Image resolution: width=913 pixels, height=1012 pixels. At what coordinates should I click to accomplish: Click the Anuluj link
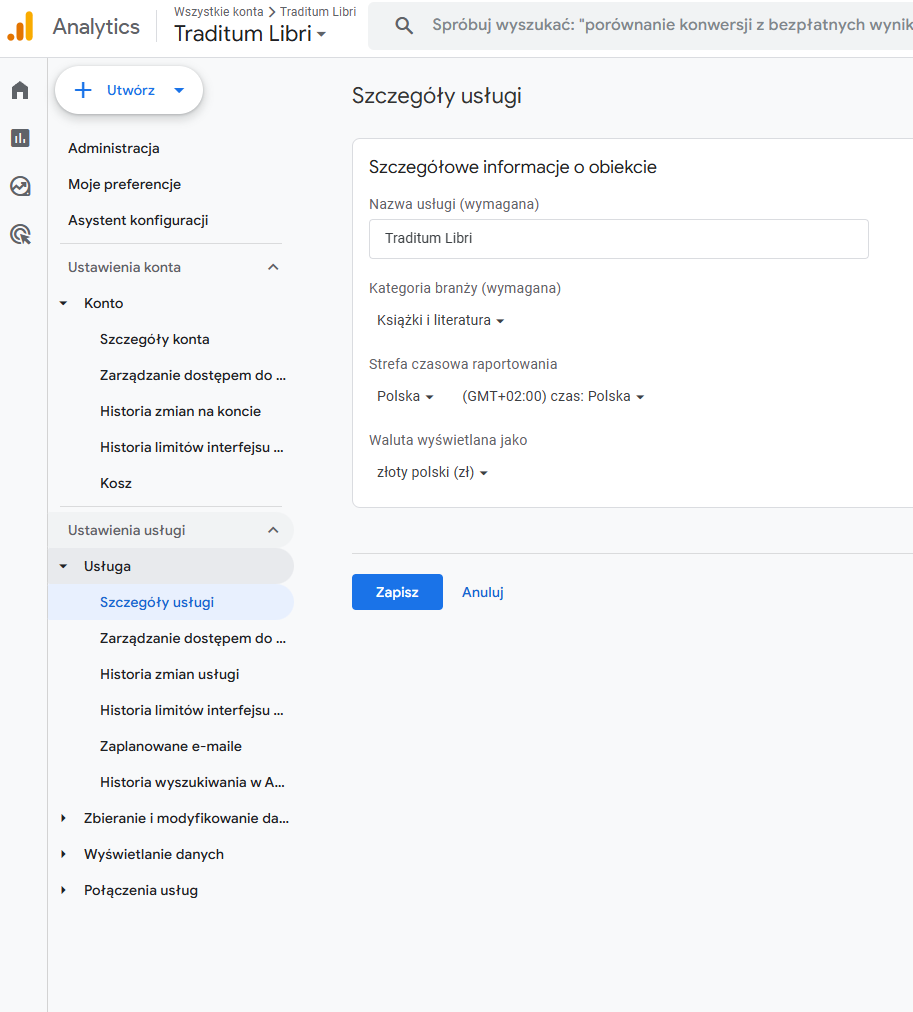(x=482, y=592)
